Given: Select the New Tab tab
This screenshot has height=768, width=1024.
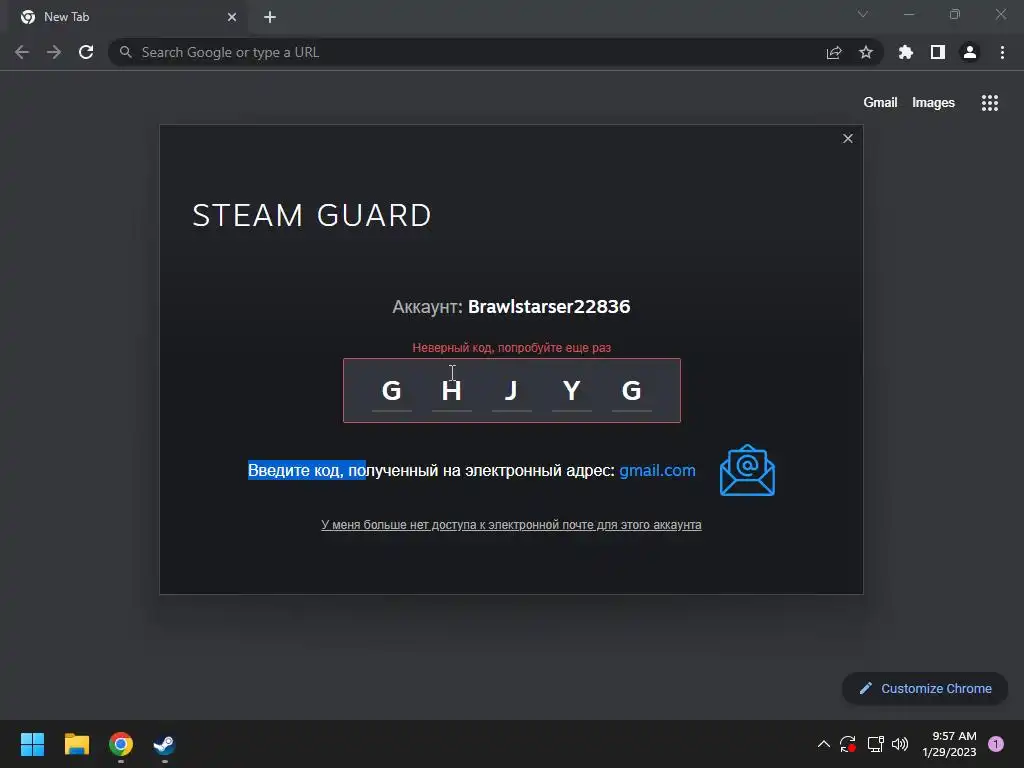Looking at the screenshot, I should point(127,17).
